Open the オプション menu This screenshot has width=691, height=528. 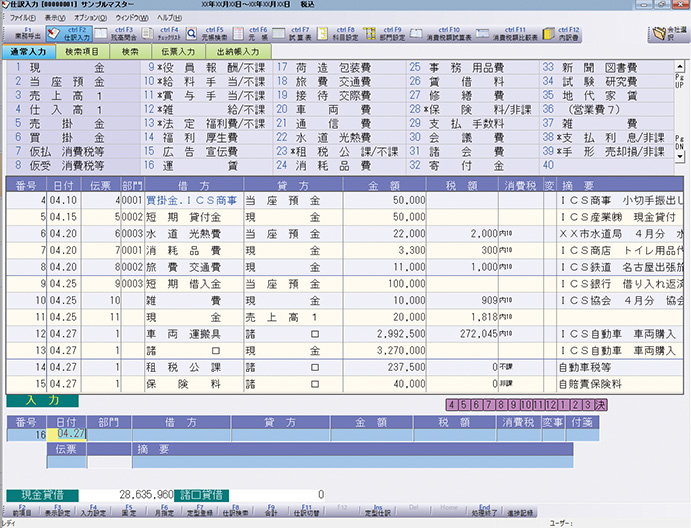tap(89, 18)
